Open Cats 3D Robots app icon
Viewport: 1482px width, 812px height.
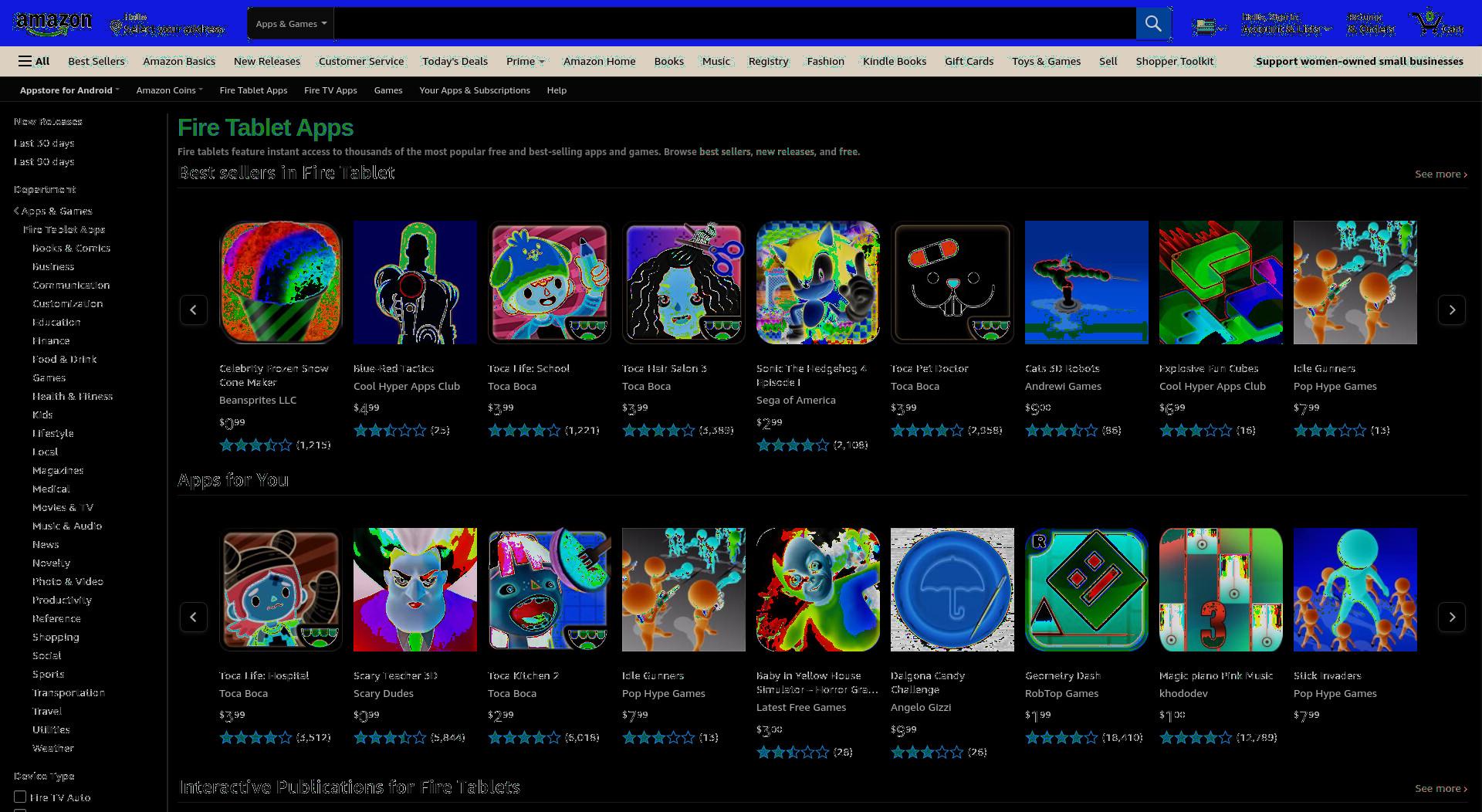[x=1087, y=283]
